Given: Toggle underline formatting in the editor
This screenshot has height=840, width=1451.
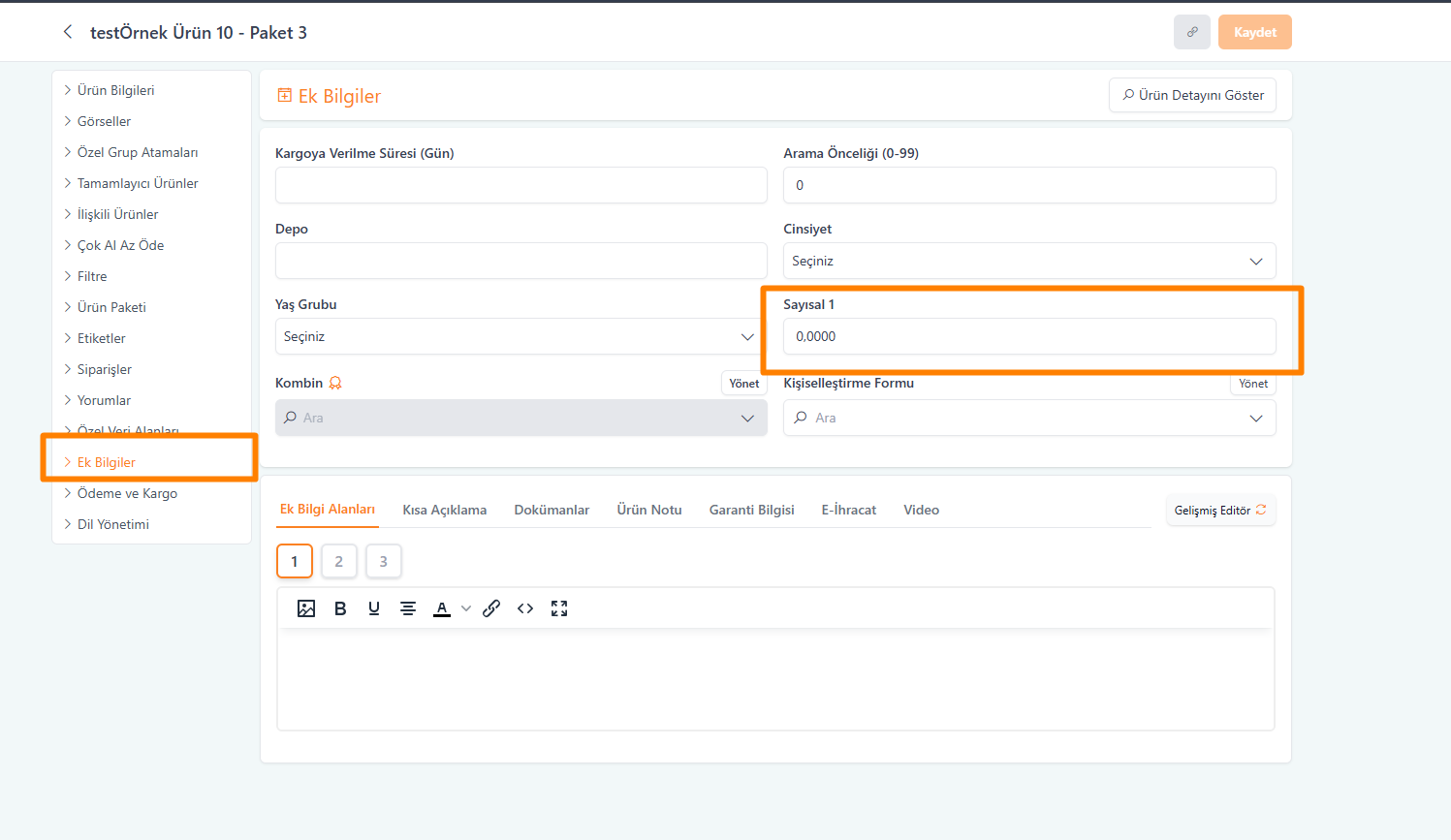Looking at the screenshot, I should point(374,608).
